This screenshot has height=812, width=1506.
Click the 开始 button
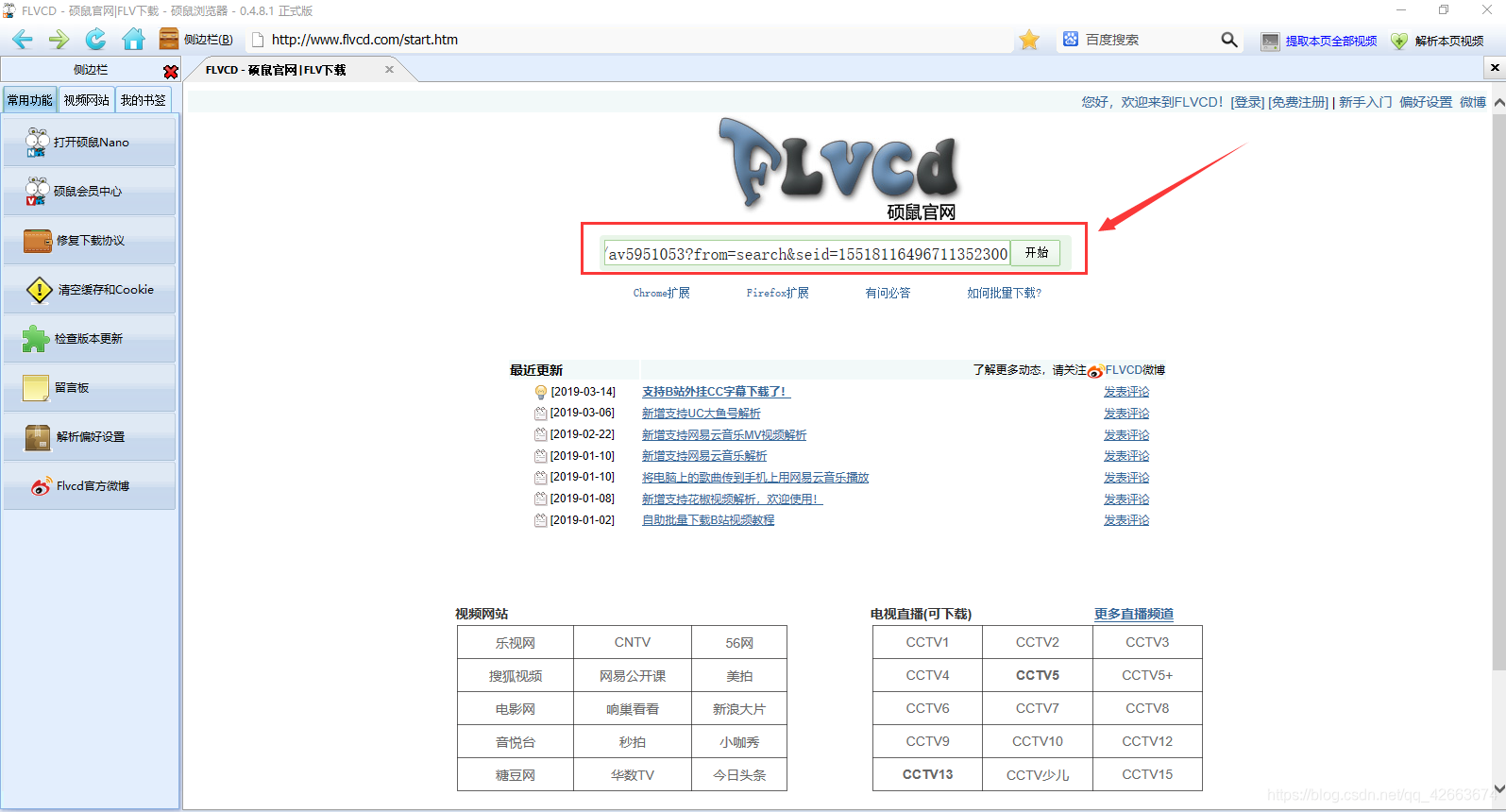pyautogui.click(x=1037, y=253)
